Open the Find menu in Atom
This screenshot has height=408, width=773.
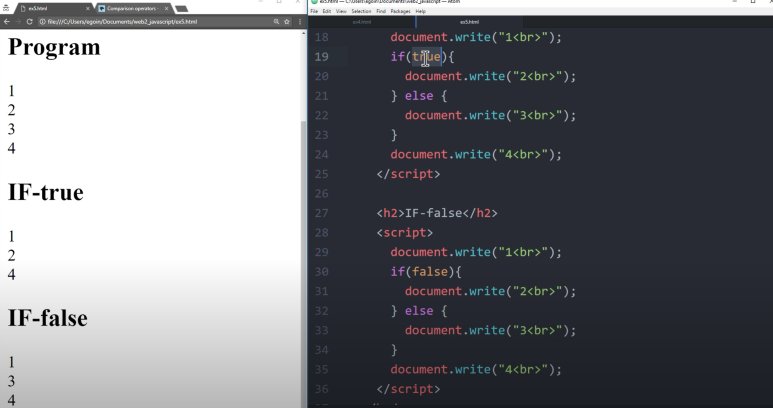381,11
